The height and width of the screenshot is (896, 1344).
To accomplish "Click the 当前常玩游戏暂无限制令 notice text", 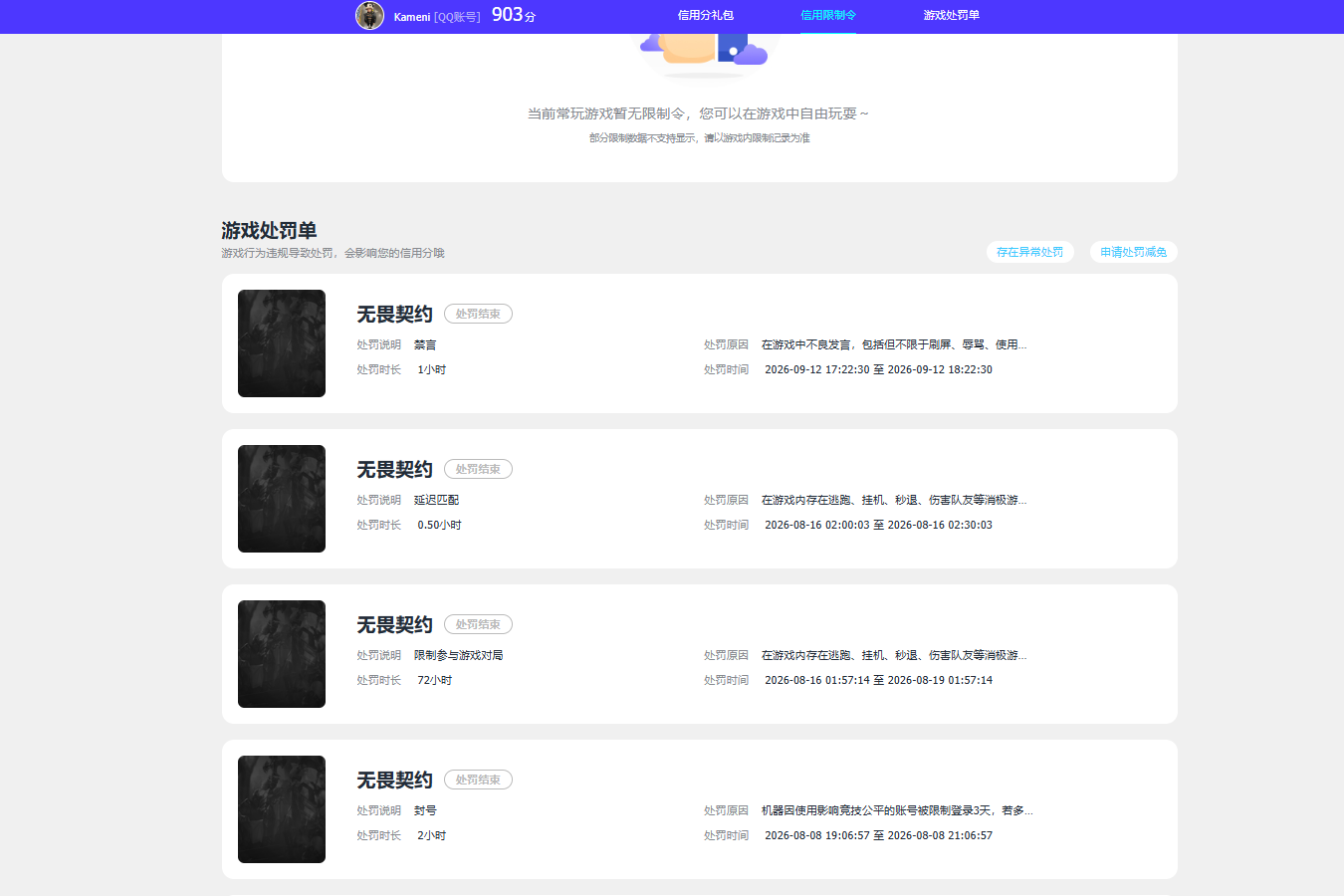I will (699, 113).
